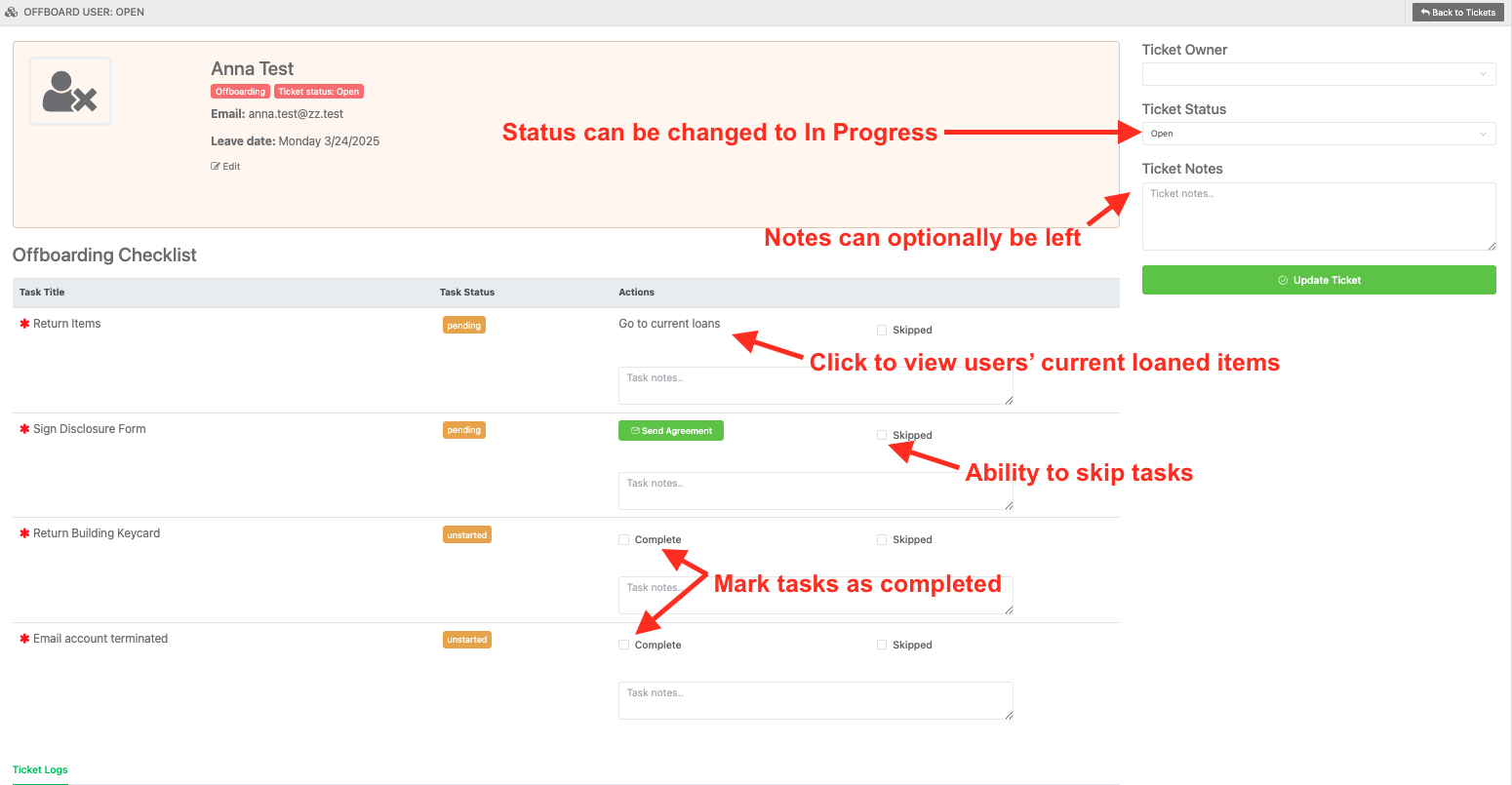Click the edit pencil icon under Leave date
This screenshot has width=1512, height=785.
click(216, 167)
